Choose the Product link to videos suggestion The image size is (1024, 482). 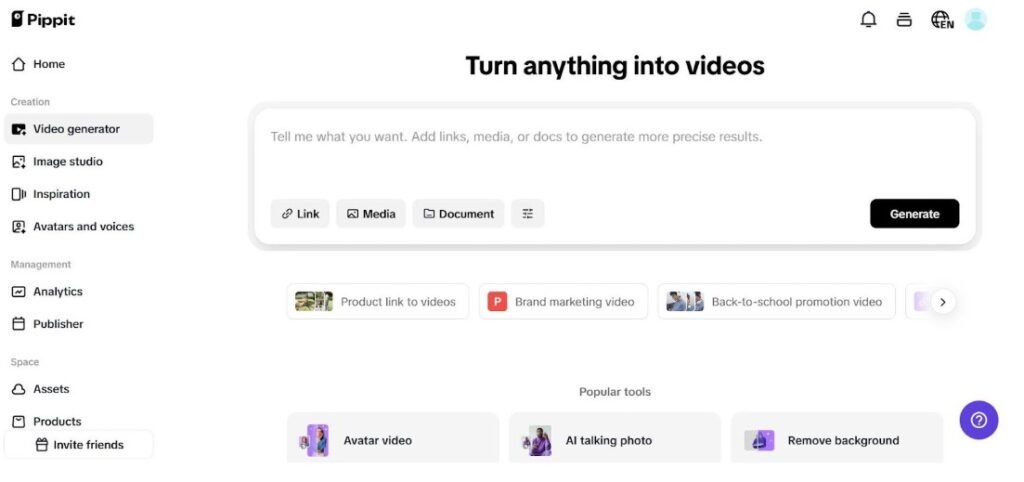pyautogui.click(x=378, y=302)
